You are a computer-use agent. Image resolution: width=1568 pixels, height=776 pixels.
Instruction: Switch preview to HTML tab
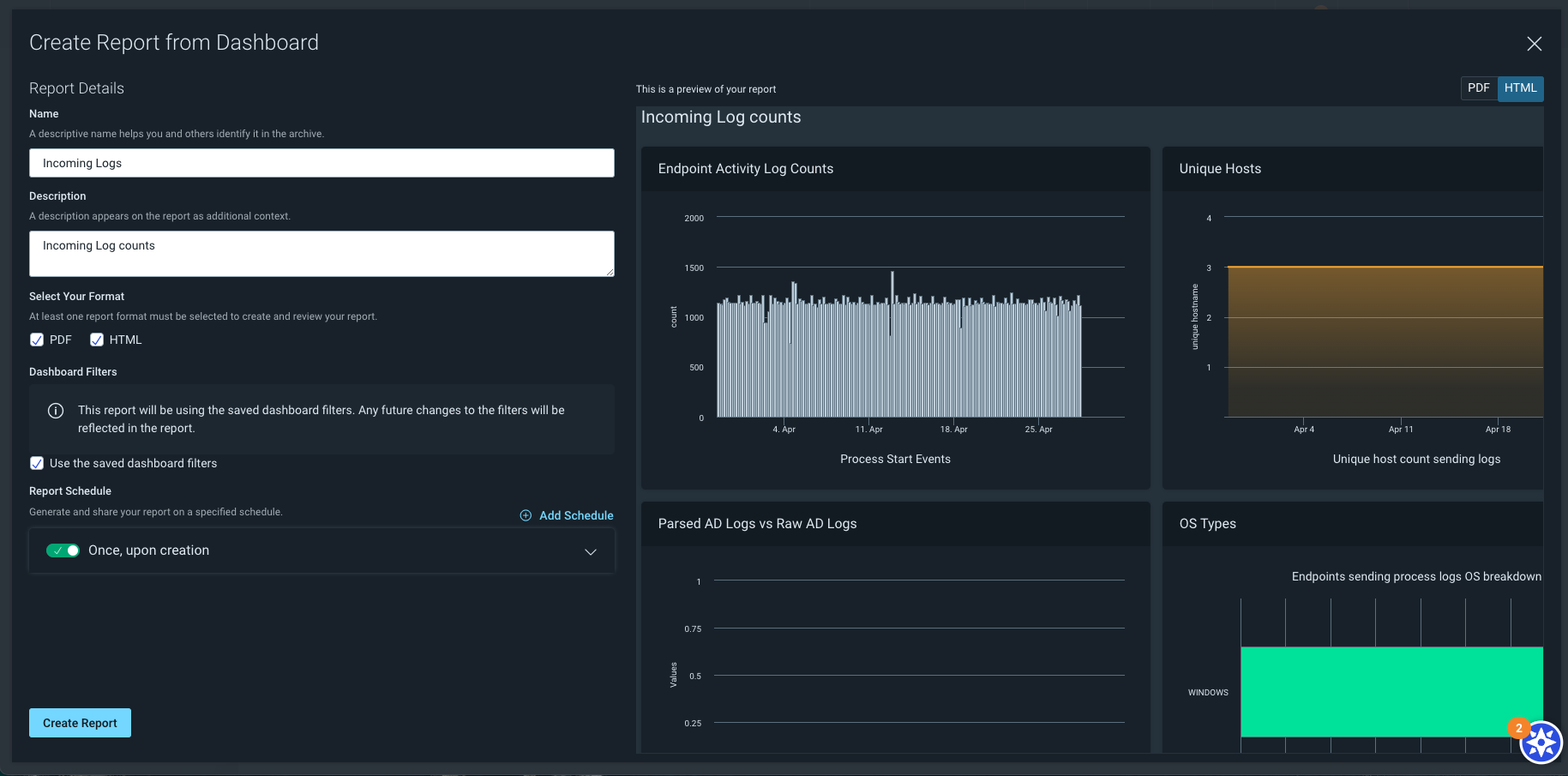(x=1521, y=88)
